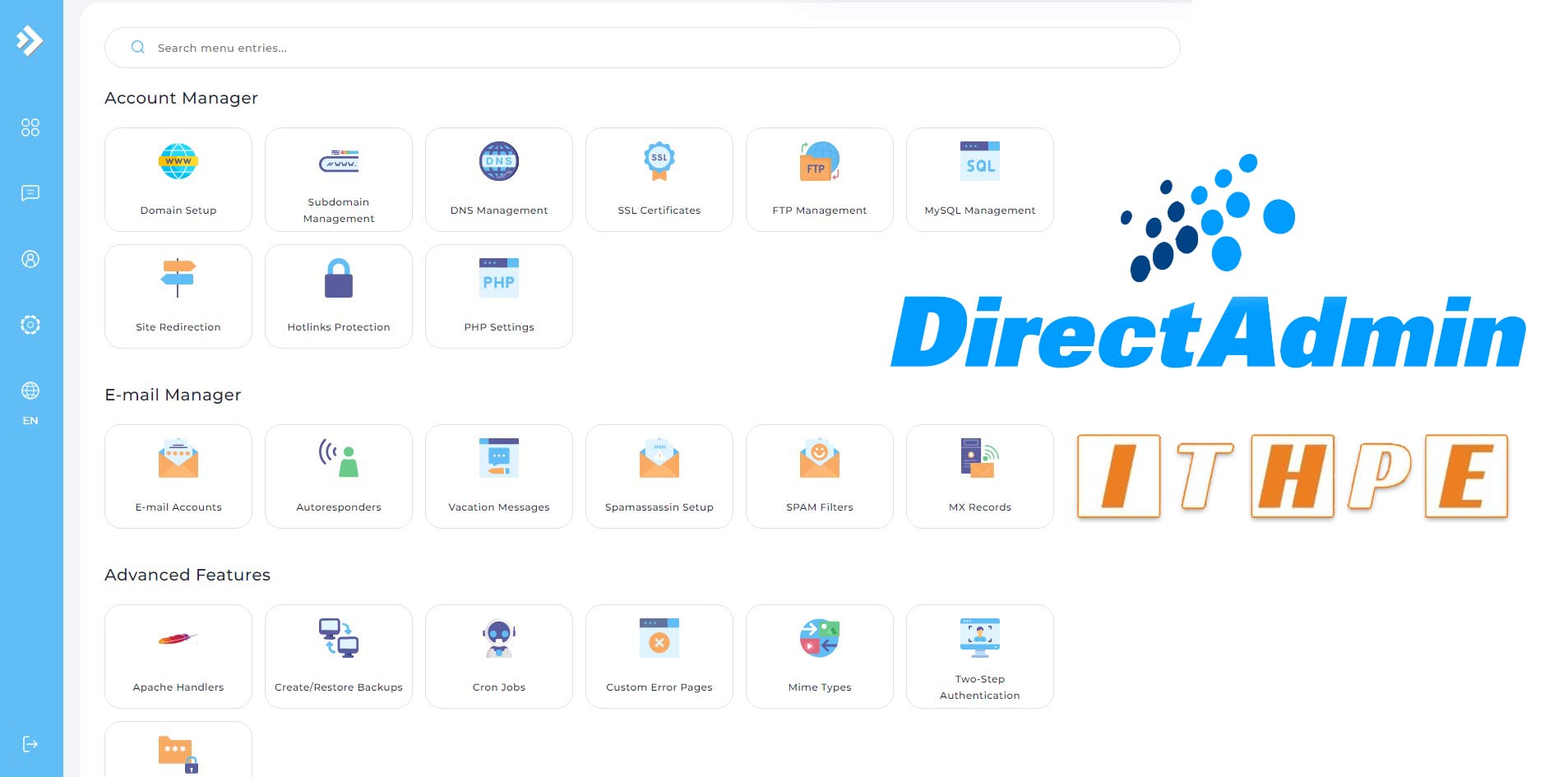Open Spamassassin Setup envelope icon

point(659,458)
